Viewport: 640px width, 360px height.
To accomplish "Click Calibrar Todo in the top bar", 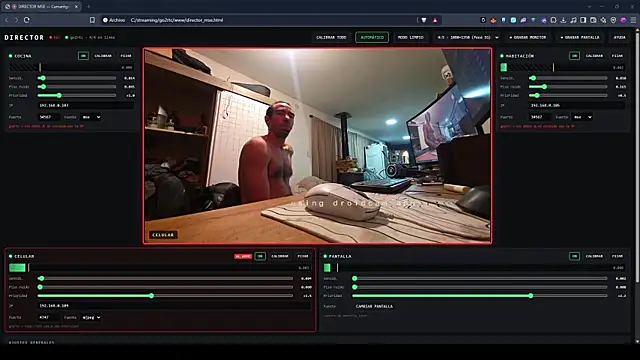I will click(331, 37).
